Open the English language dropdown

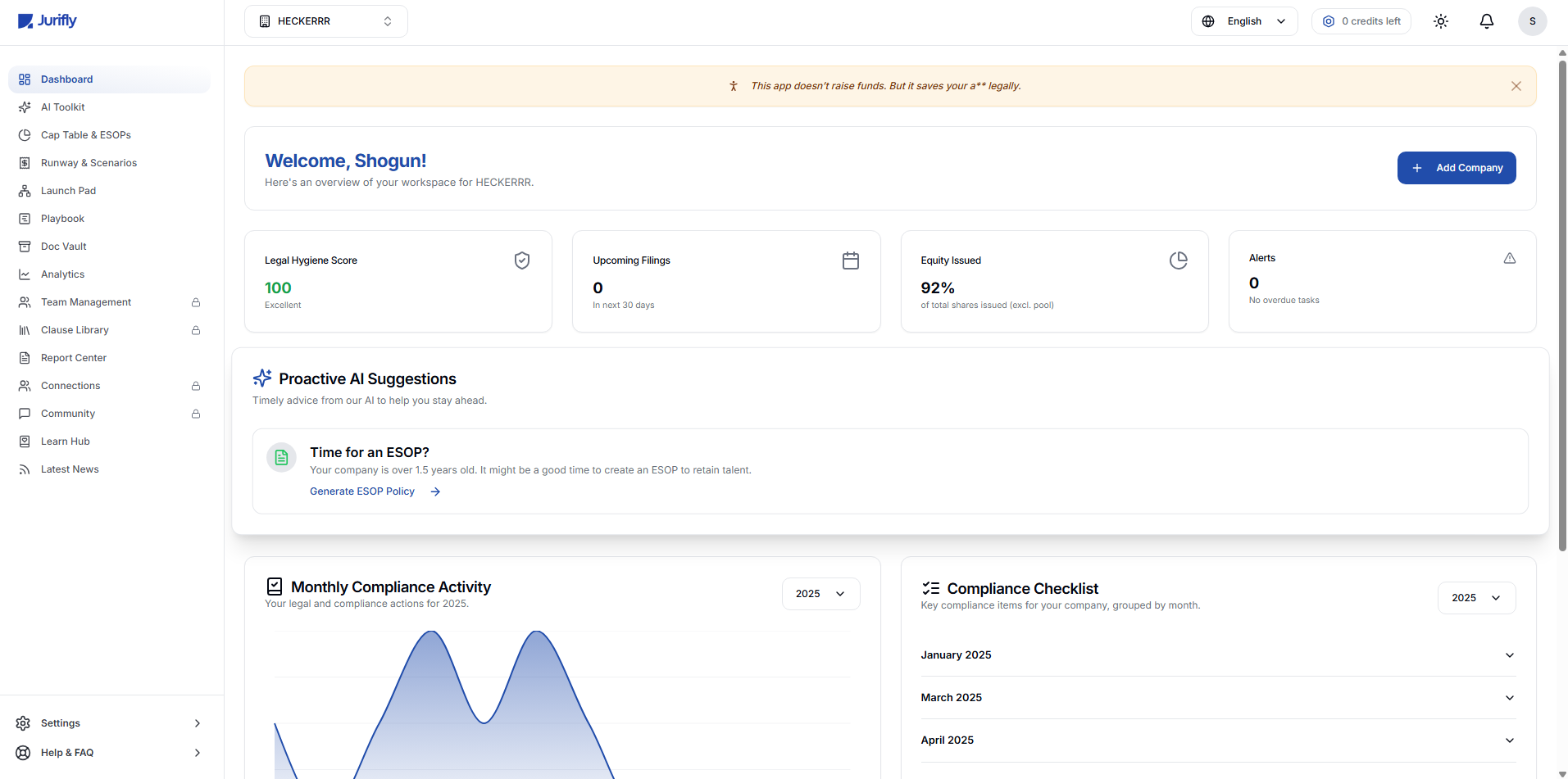point(1243,21)
